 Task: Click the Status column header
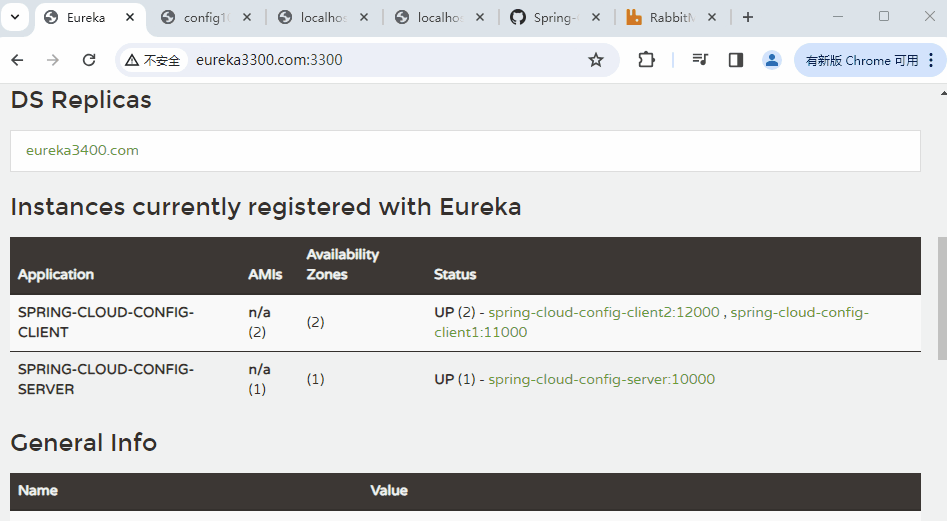coord(455,274)
